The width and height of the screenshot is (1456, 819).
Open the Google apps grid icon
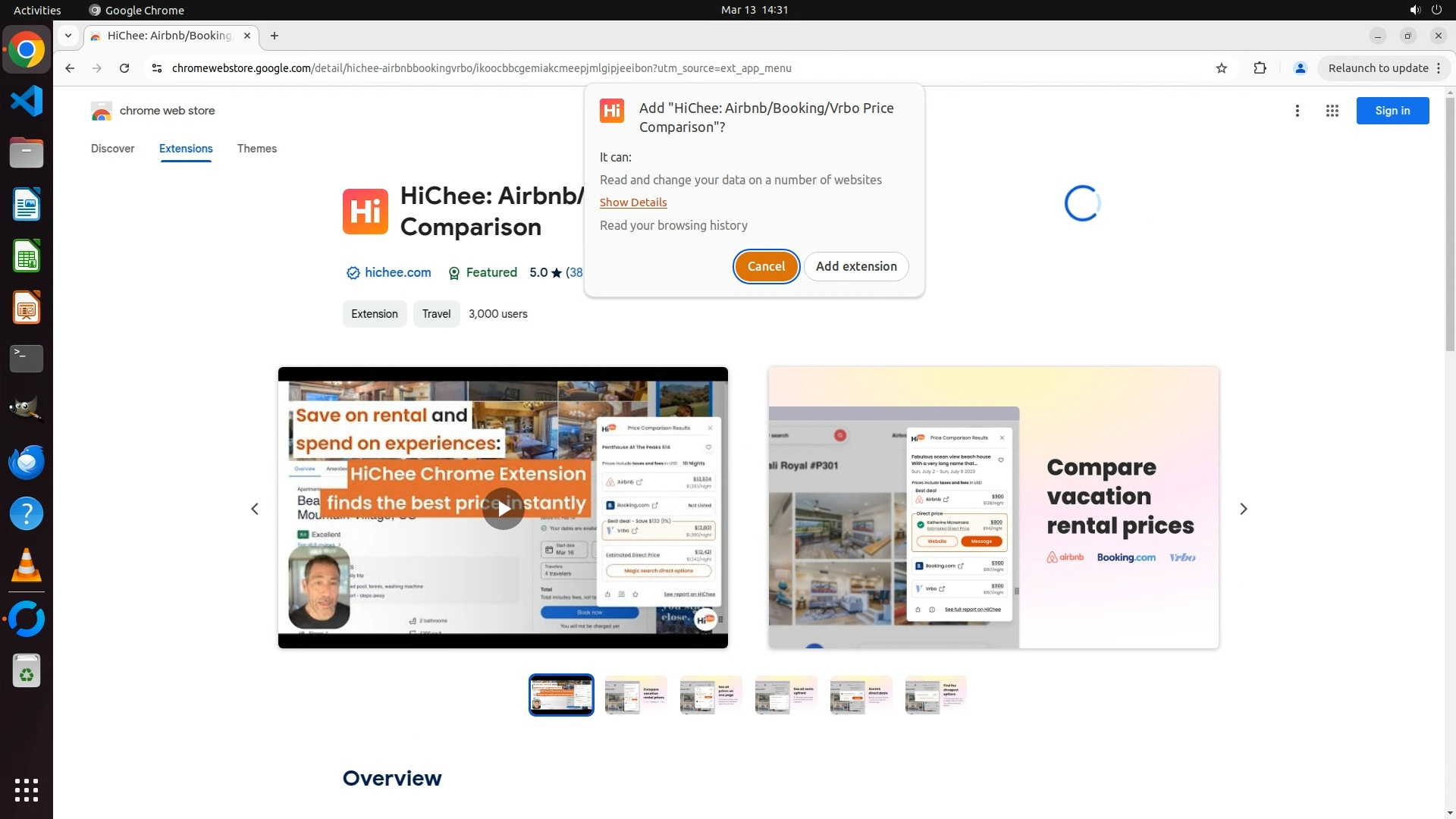tap(1332, 111)
